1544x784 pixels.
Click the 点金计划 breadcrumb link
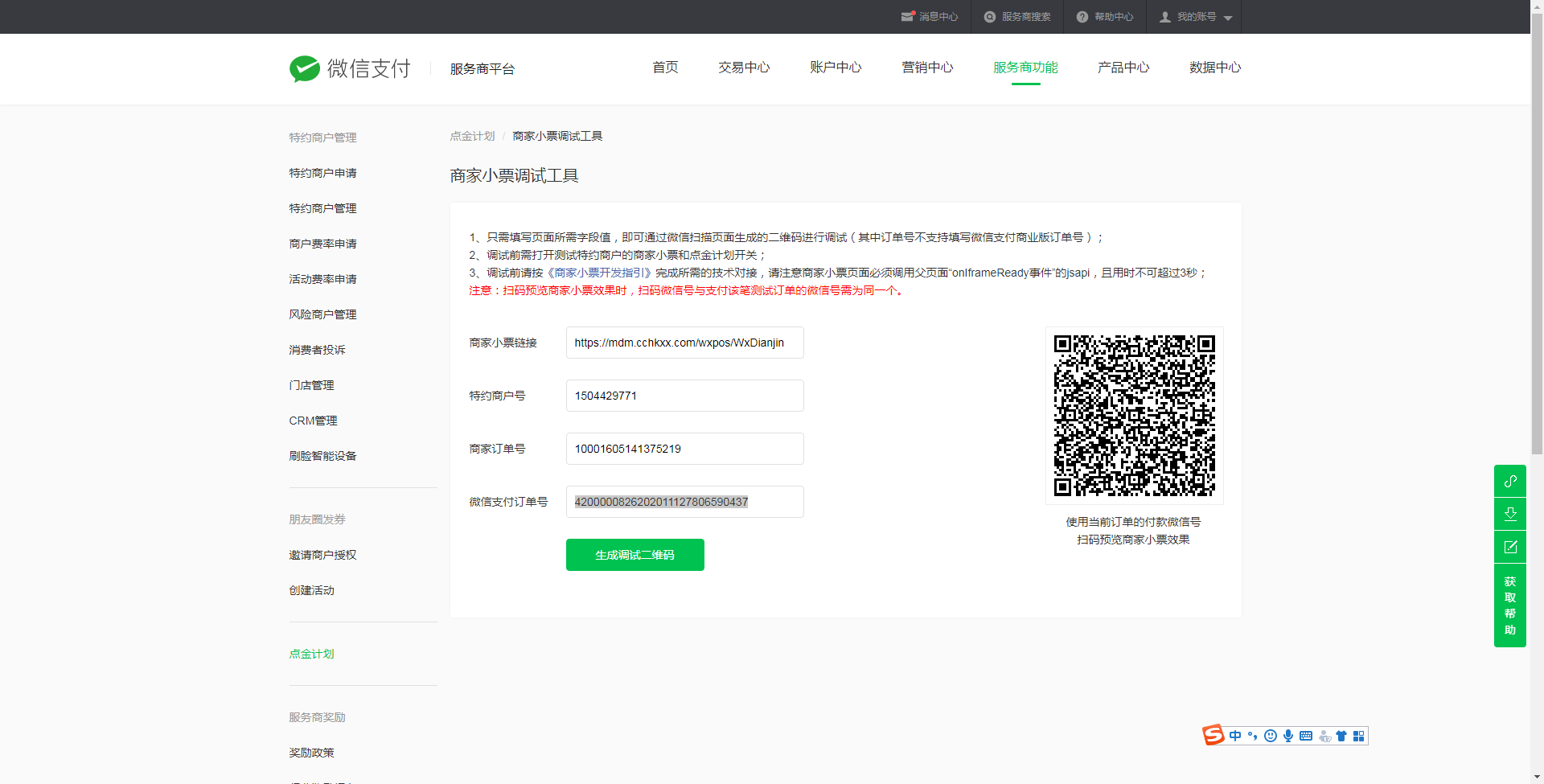tap(472, 136)
